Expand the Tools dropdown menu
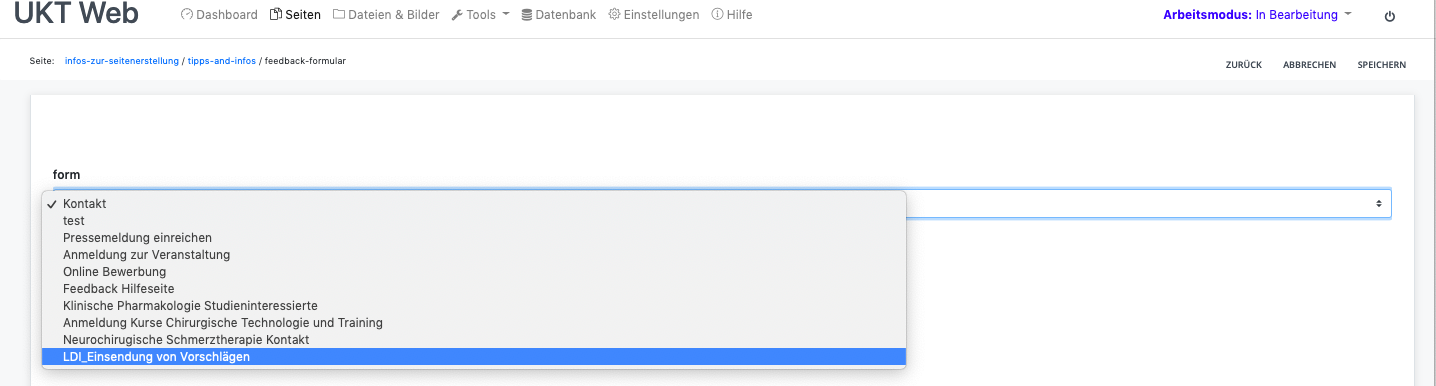This screenshot has width=1436, height=386. [x=480, y=15]
